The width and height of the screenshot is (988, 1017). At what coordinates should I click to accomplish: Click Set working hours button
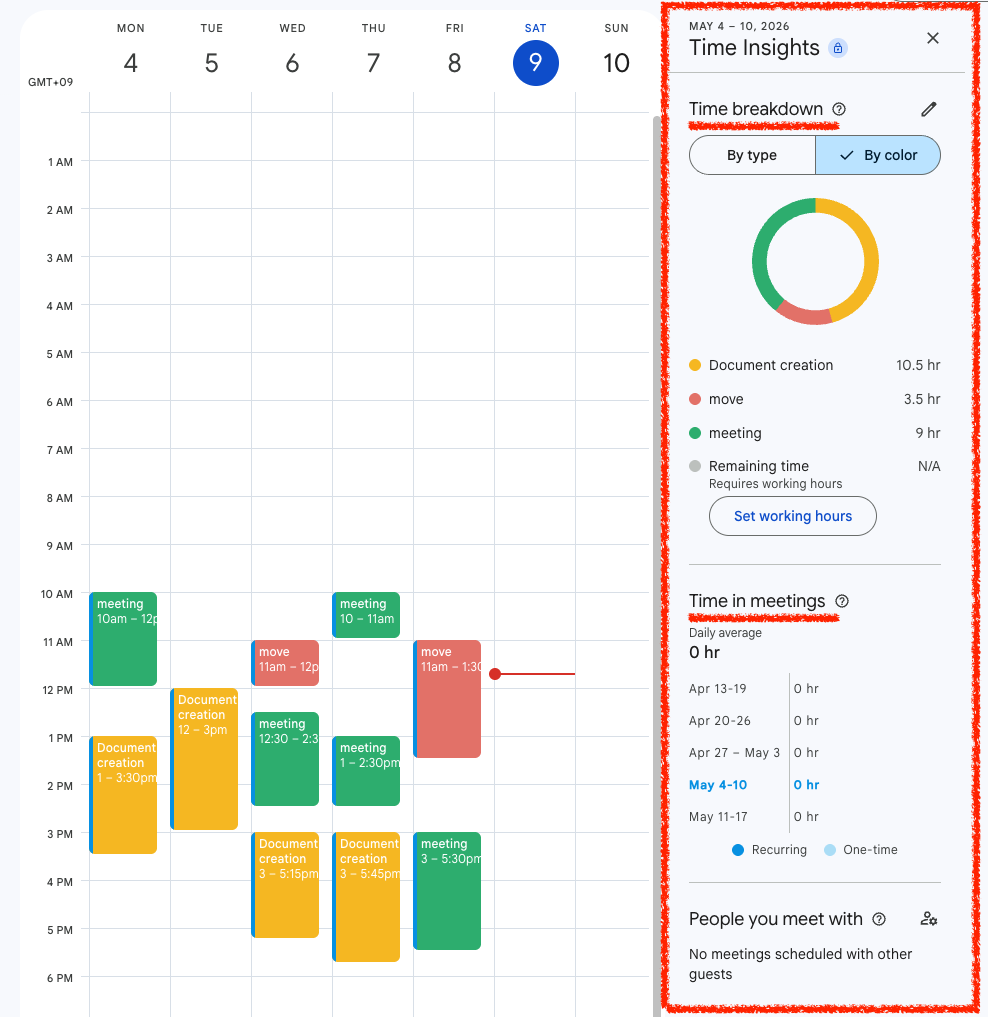(x=792, y=516)
